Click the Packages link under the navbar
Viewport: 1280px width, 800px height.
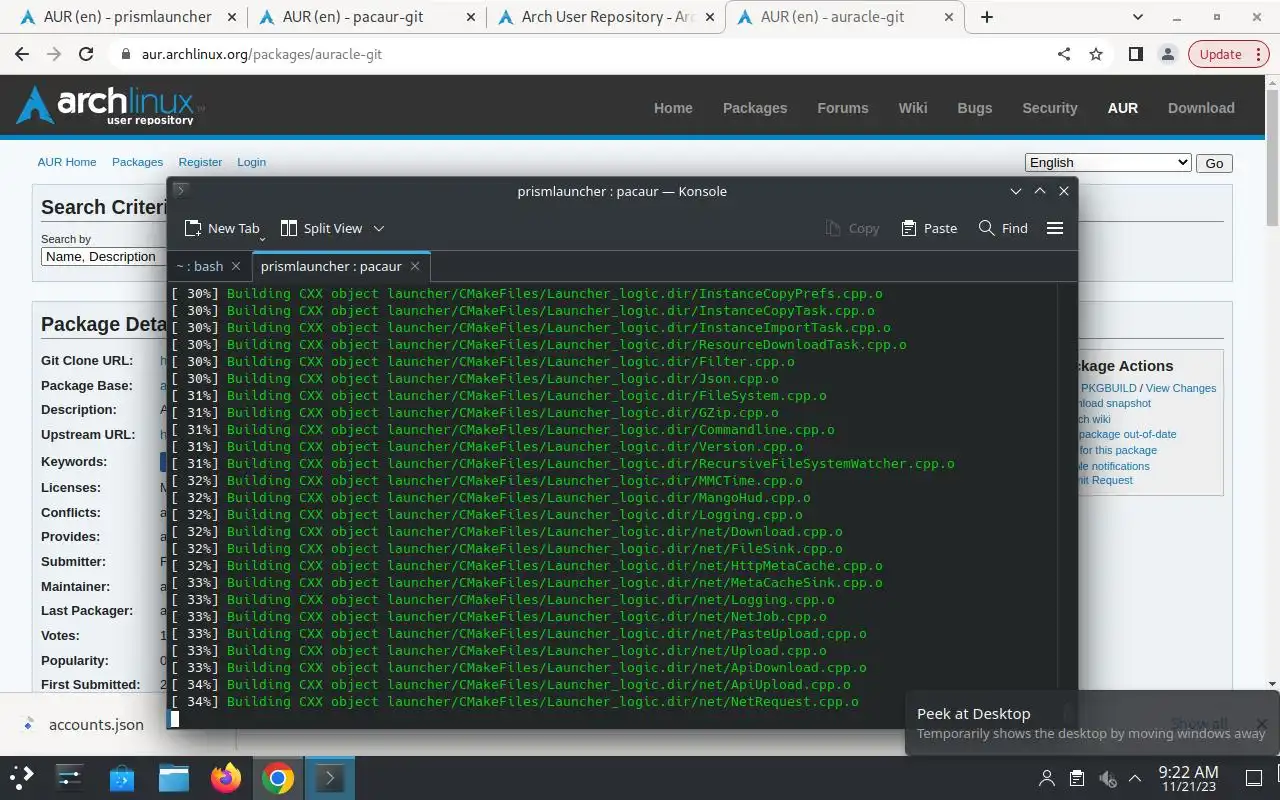137,162
